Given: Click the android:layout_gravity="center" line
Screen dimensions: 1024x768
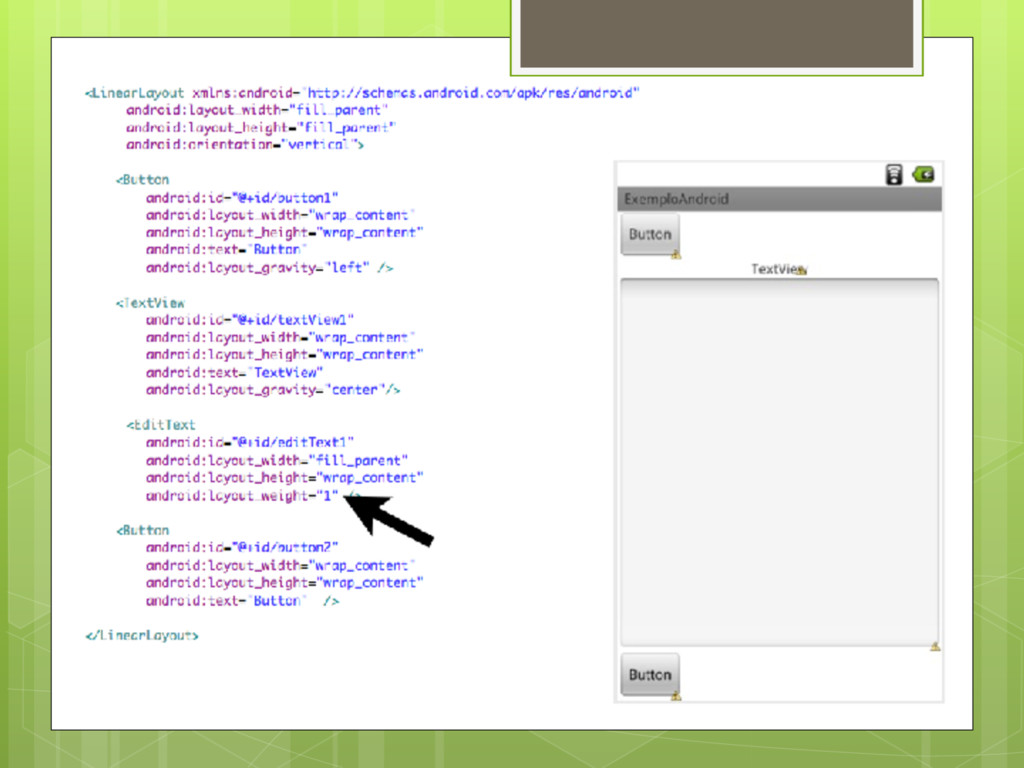Looking at the screenshot, I should click(x=273, y=390).
